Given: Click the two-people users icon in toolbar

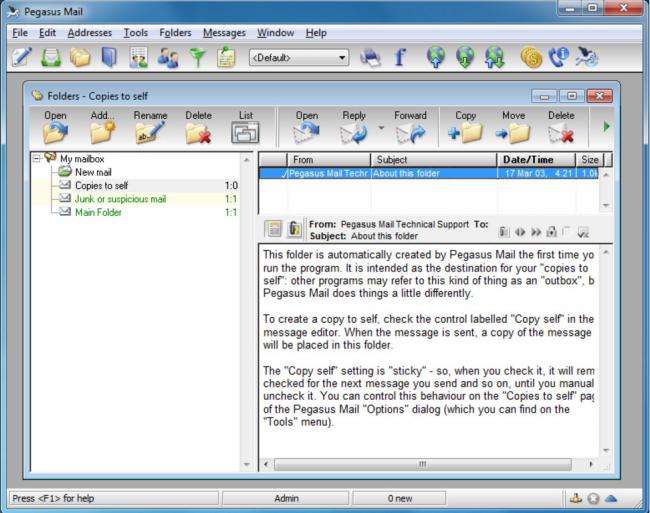Looking at the screenshot, I should tap(168, 57).
